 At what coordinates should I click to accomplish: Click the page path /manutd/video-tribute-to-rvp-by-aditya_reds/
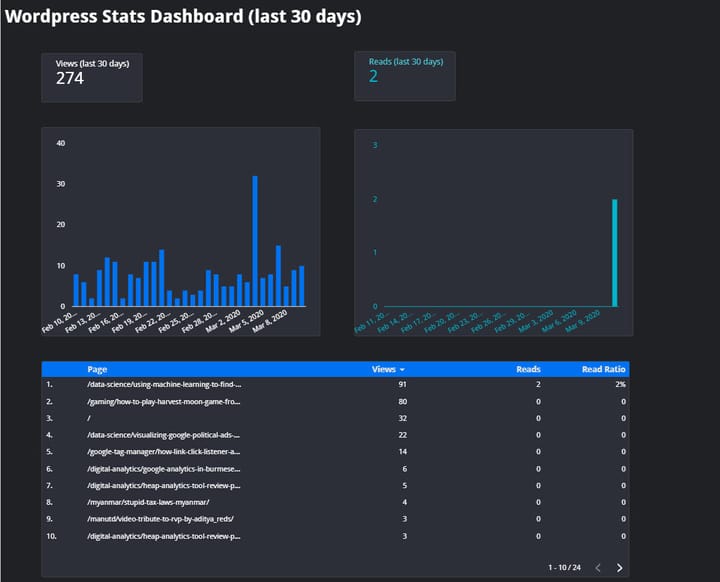point(160,519)
